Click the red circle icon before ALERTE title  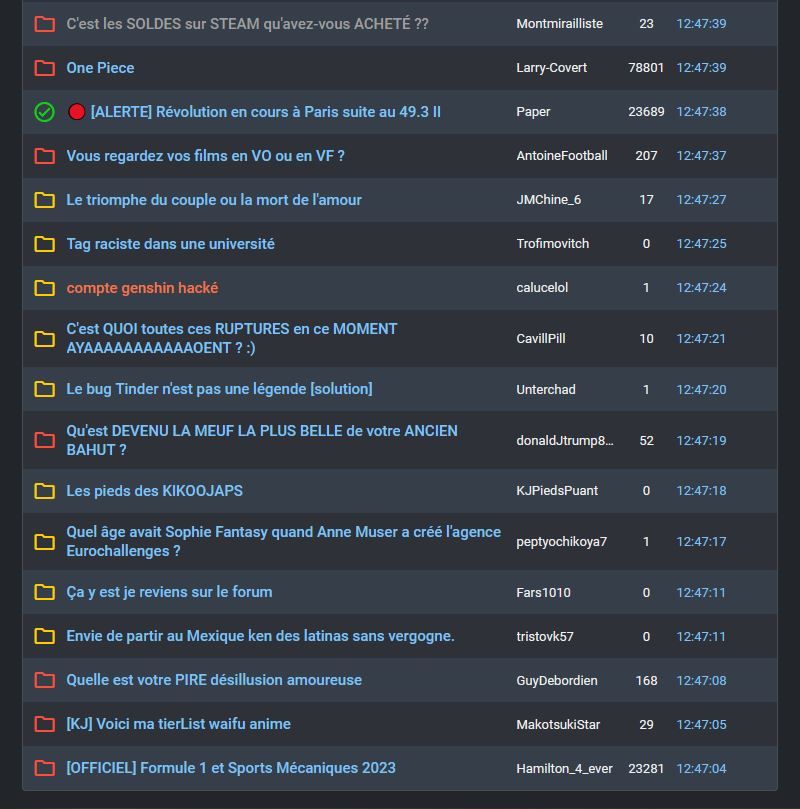pos(76,112)
